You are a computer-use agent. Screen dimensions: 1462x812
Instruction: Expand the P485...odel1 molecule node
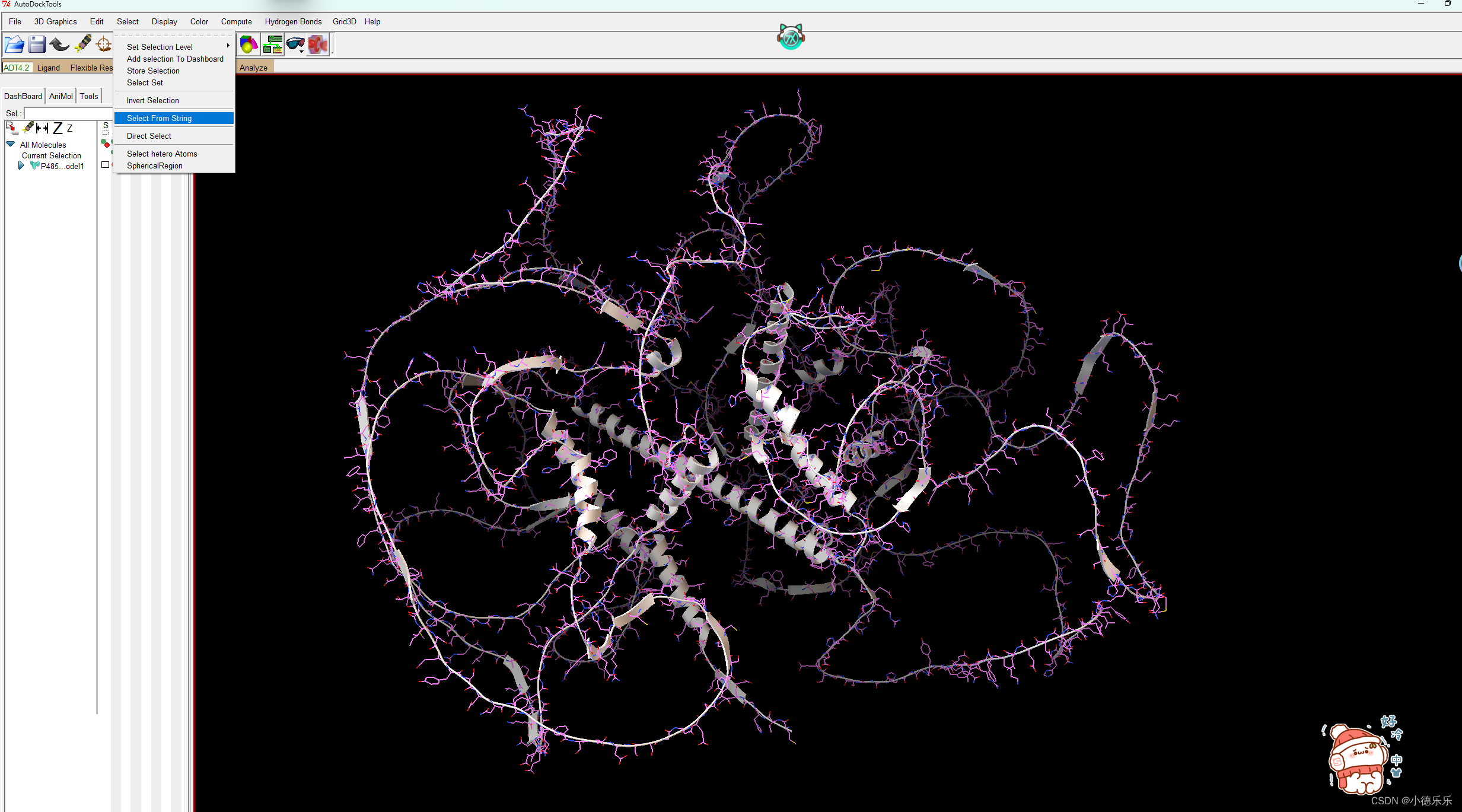[x=21, y=165]
